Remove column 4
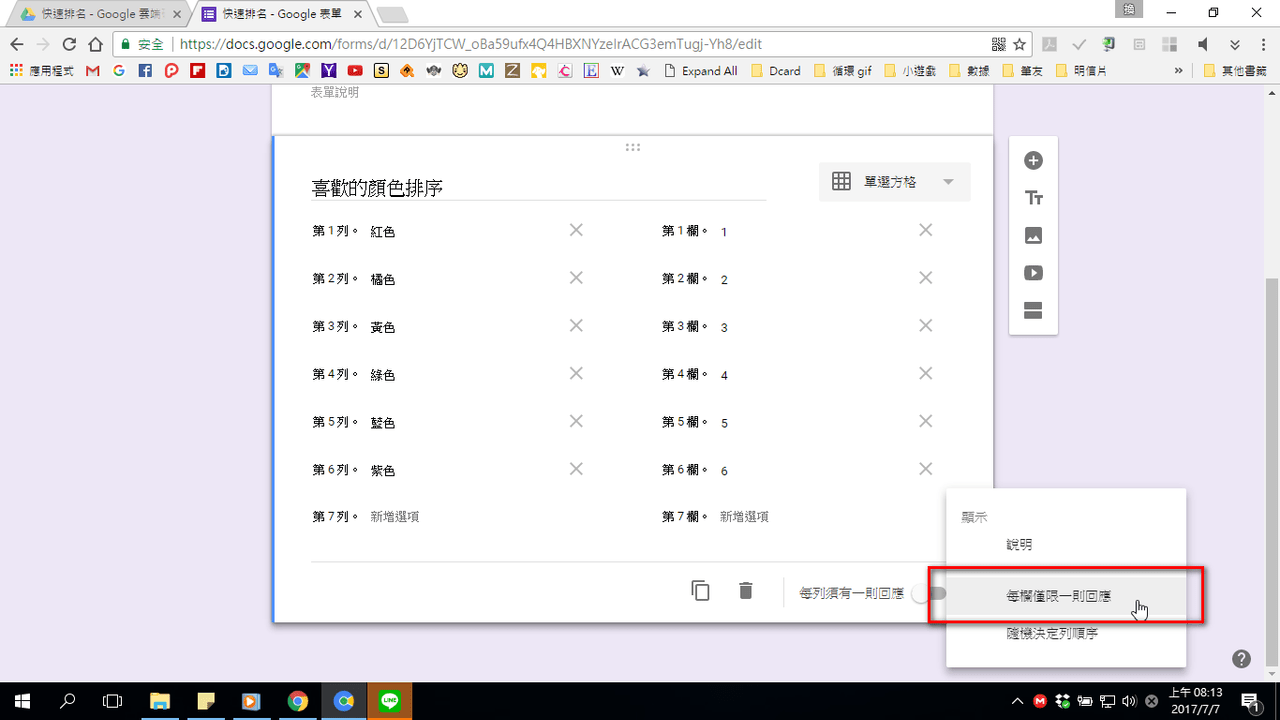Viewport: 1280px width, 720px height. [x=926, y=373]
